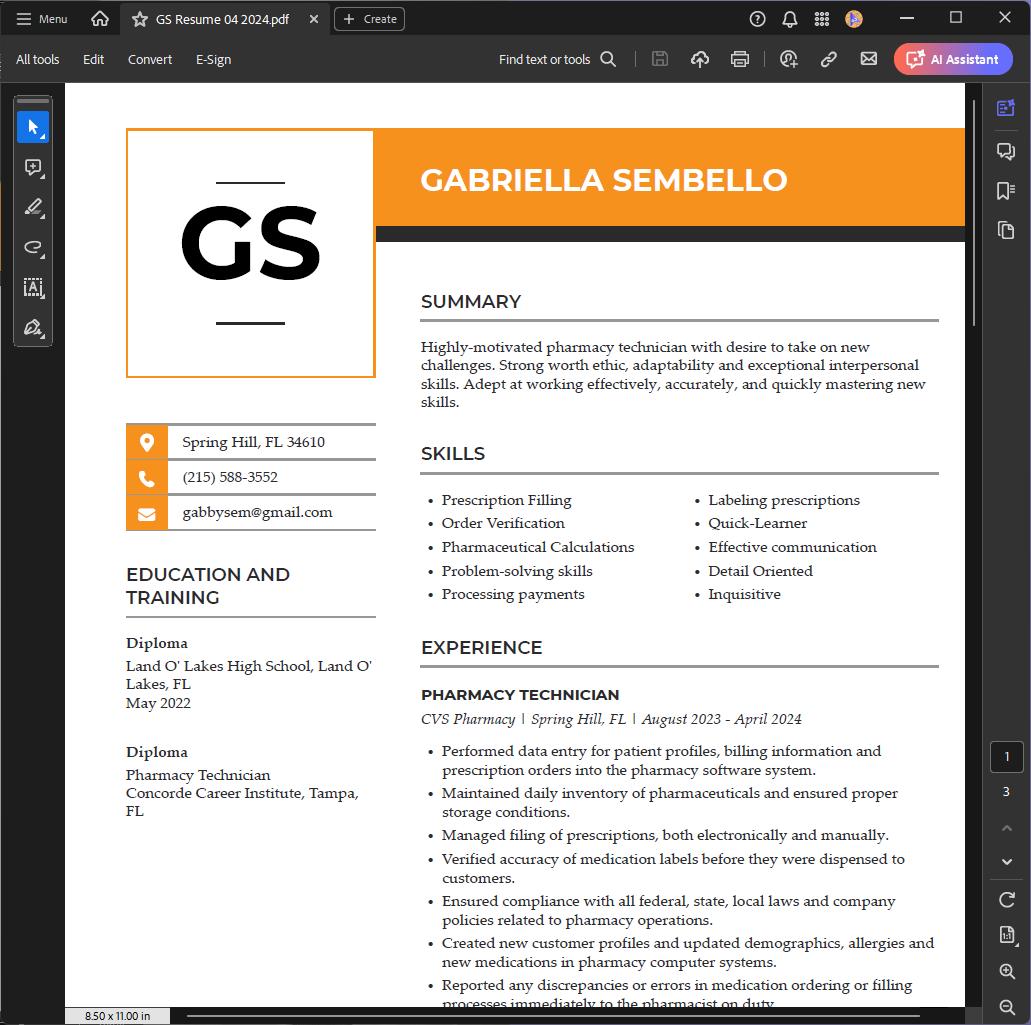This screenshot has height=1025, width=1031.
Task: Open the Comments panel icon
Action: click(1005, 151)
